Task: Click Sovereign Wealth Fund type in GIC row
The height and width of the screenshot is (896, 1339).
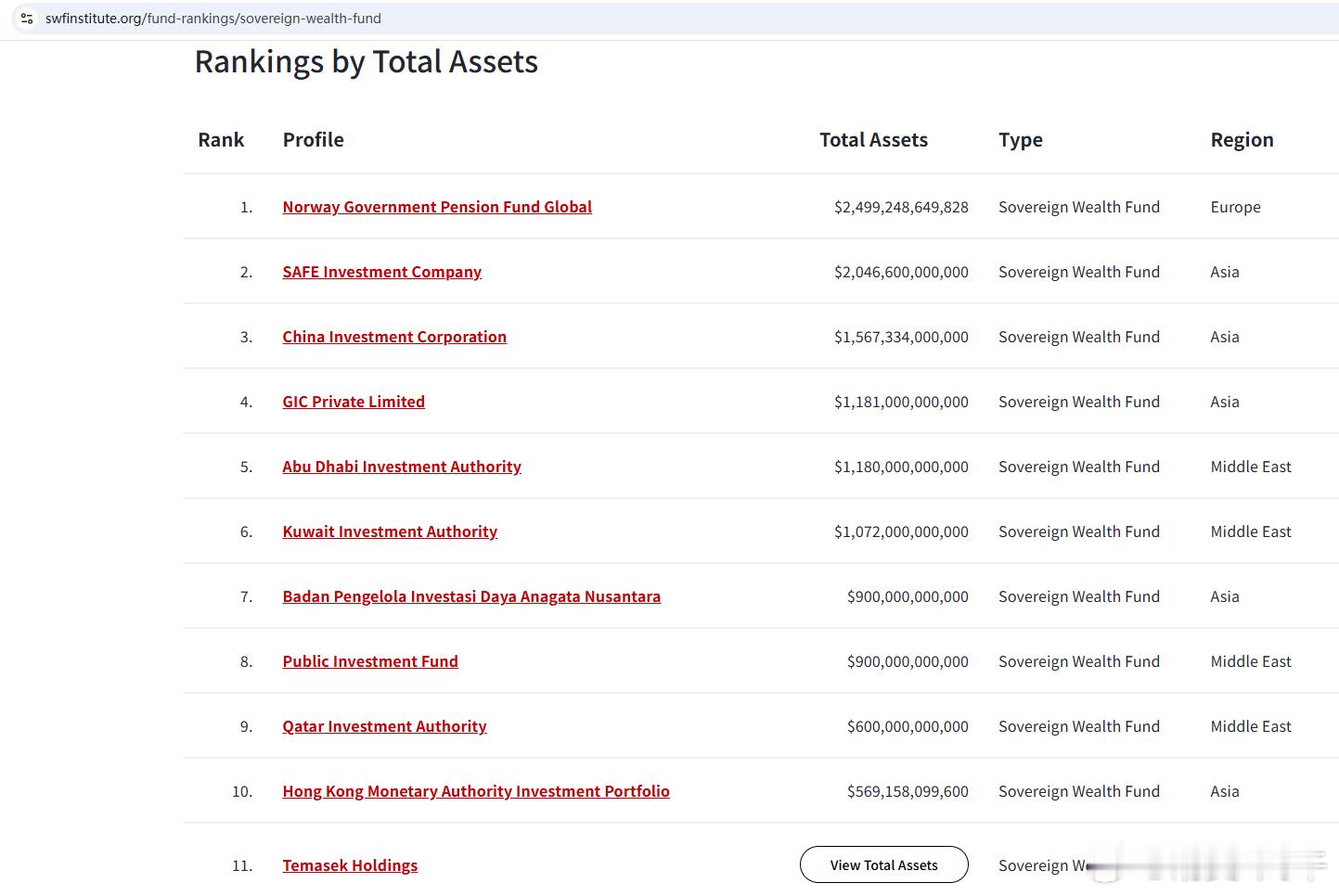Action: pos(1079,402)
